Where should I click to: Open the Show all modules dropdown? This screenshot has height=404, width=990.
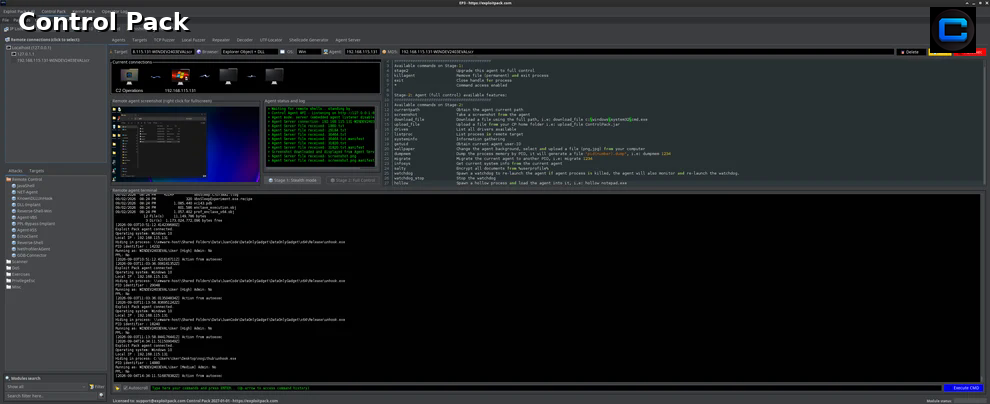coord(47,386)
